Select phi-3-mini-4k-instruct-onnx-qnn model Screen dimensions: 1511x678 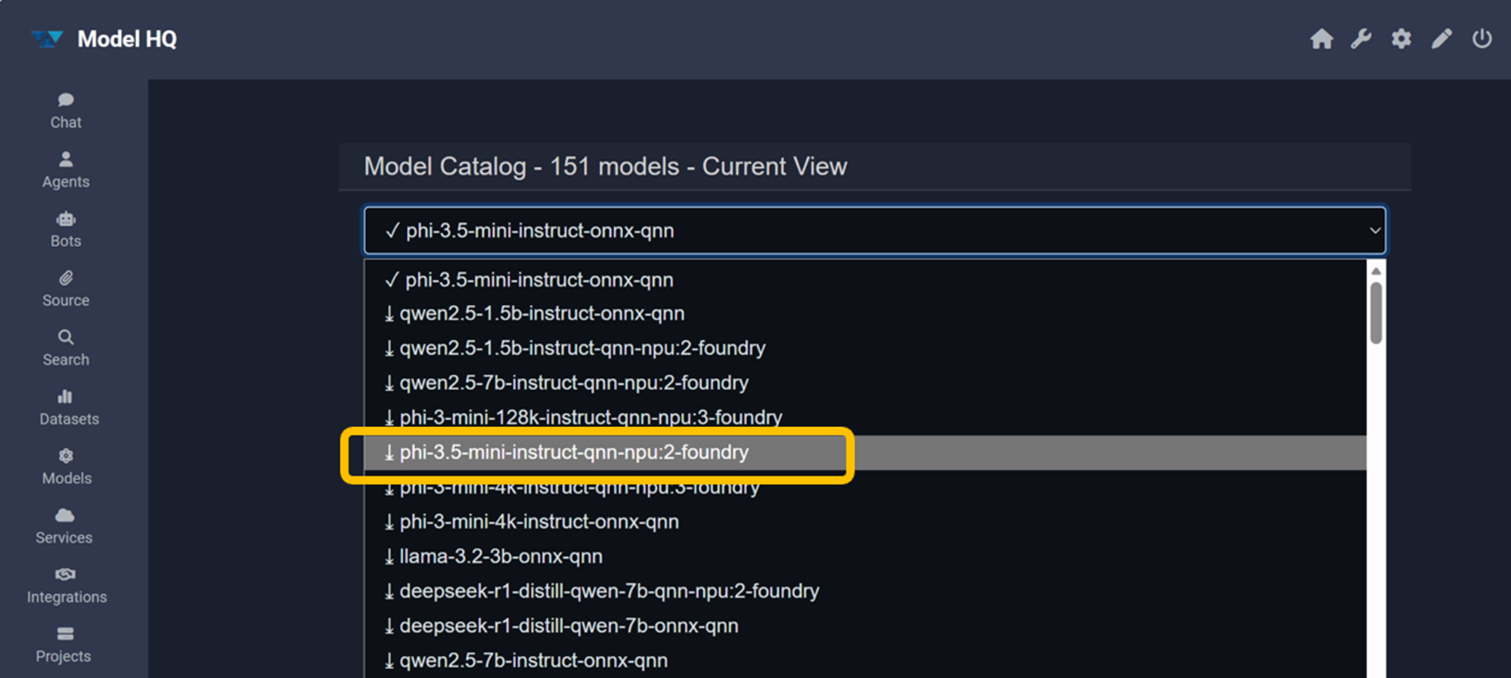[866, 522]
